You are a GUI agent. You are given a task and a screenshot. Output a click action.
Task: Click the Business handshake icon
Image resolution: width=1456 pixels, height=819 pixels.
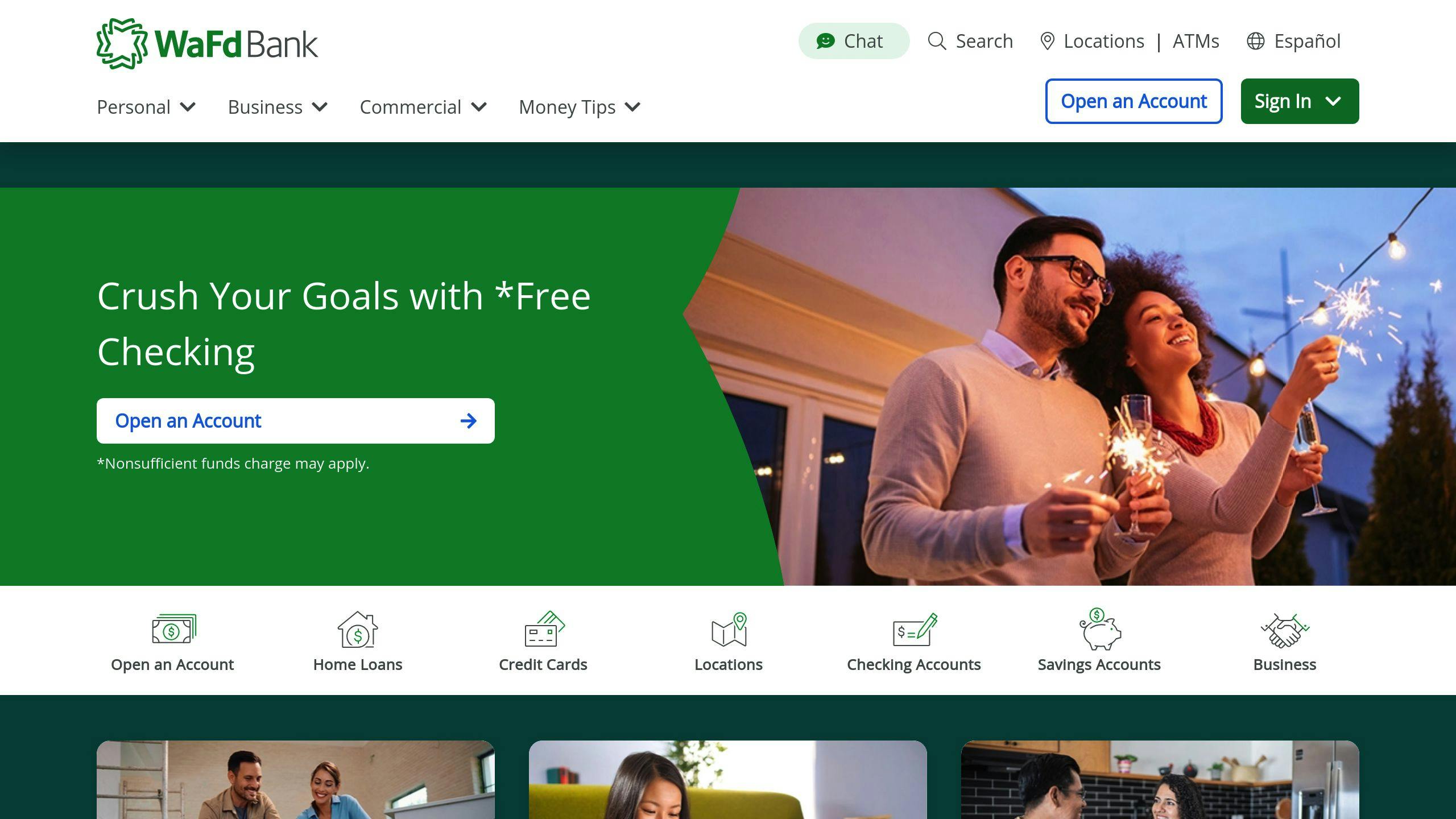pos(1285,630)
